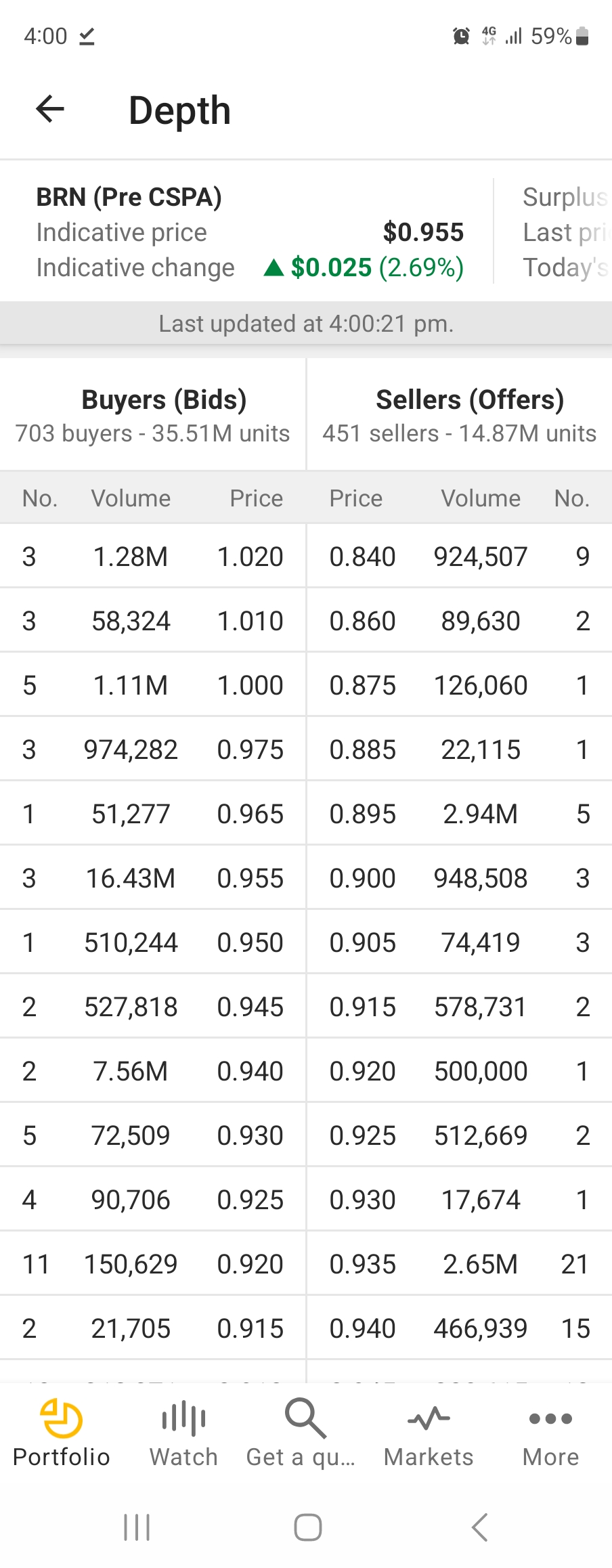Select the 16.43M bid volume row
The height and width of the screenshot is (1568, 612).
click(x=153, y=878)
